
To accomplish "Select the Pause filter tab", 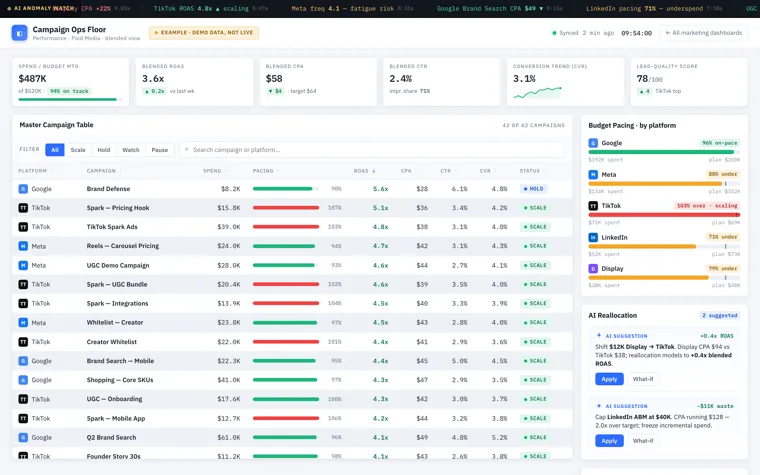I will coord(159,150).
